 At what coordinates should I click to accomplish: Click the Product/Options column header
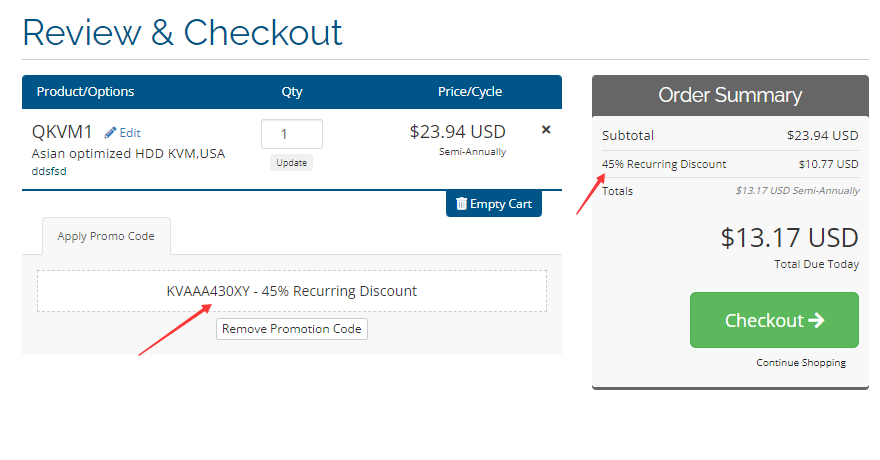coord(85,92)
